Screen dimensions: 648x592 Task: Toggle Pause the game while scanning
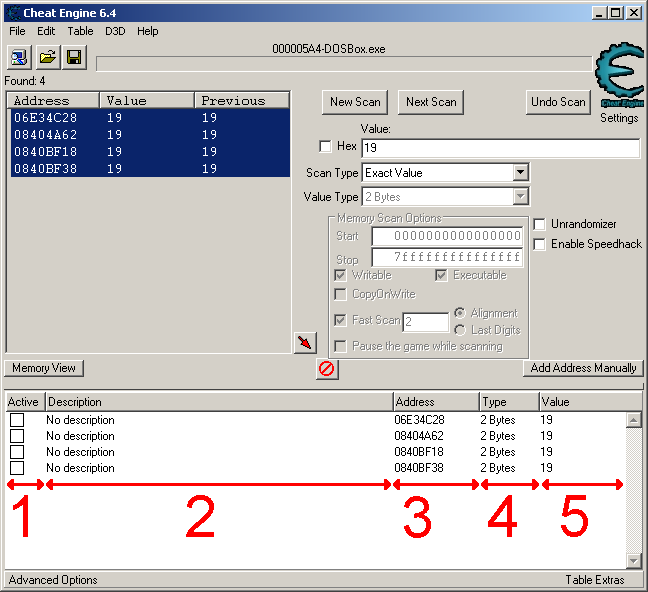pos(340,346)
